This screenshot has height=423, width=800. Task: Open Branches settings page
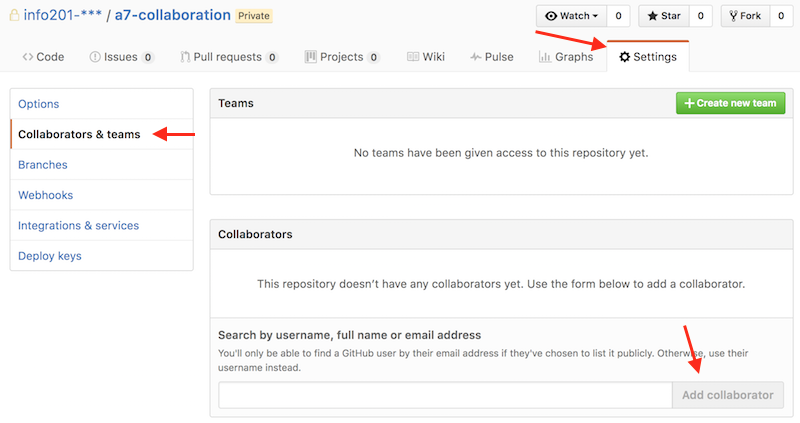(x=43, y=165)
